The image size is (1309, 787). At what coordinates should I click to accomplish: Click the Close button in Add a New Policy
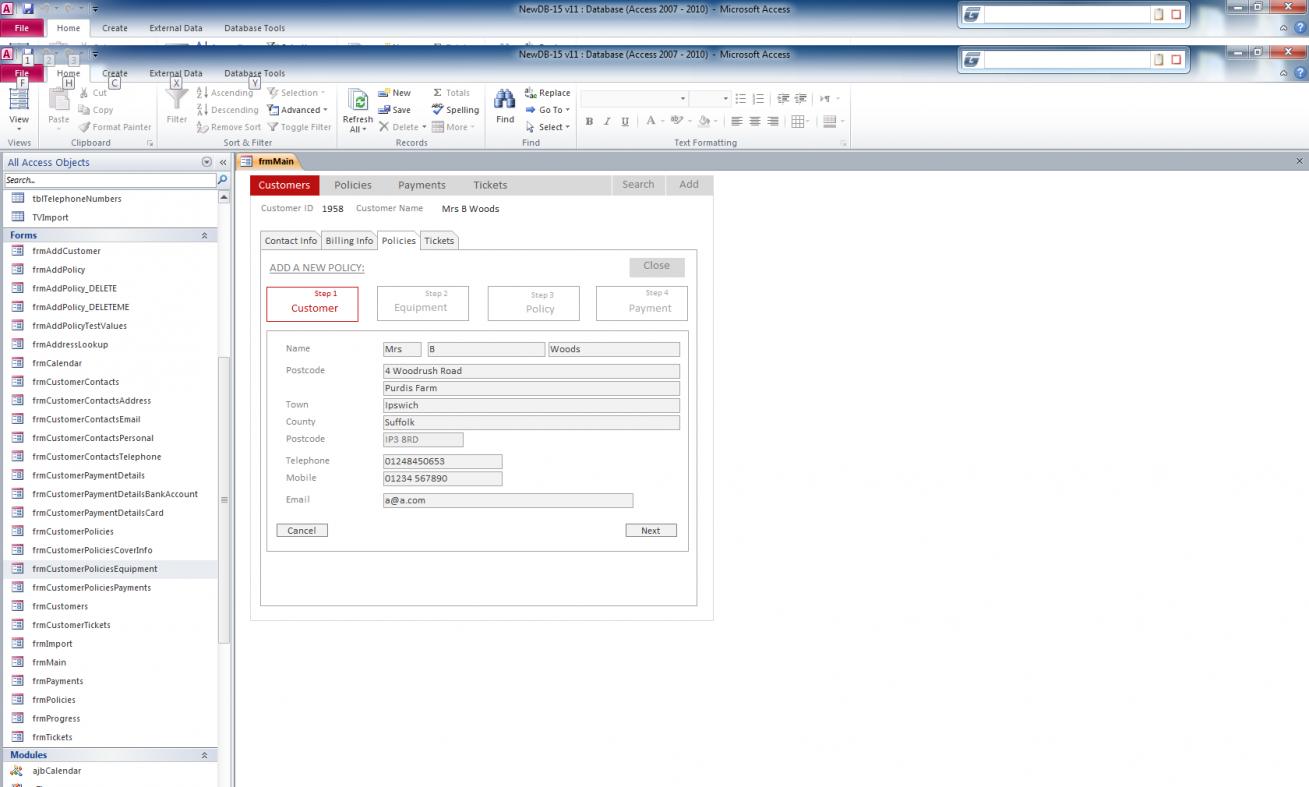pyautogui.click(x=657, y=266)
